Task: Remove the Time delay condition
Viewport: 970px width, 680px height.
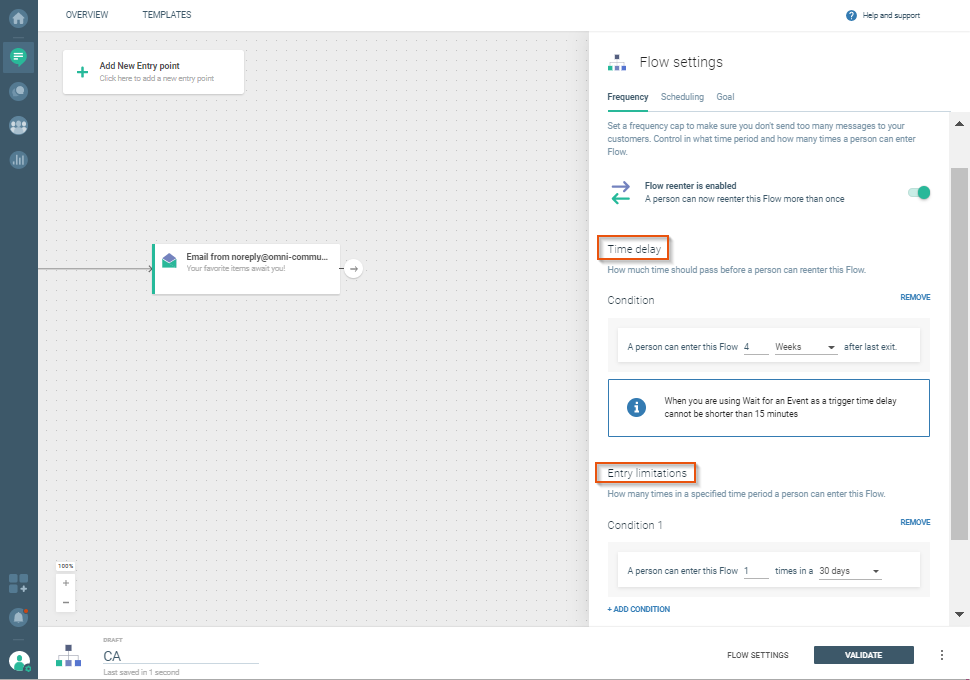Action: click(914, 297)
